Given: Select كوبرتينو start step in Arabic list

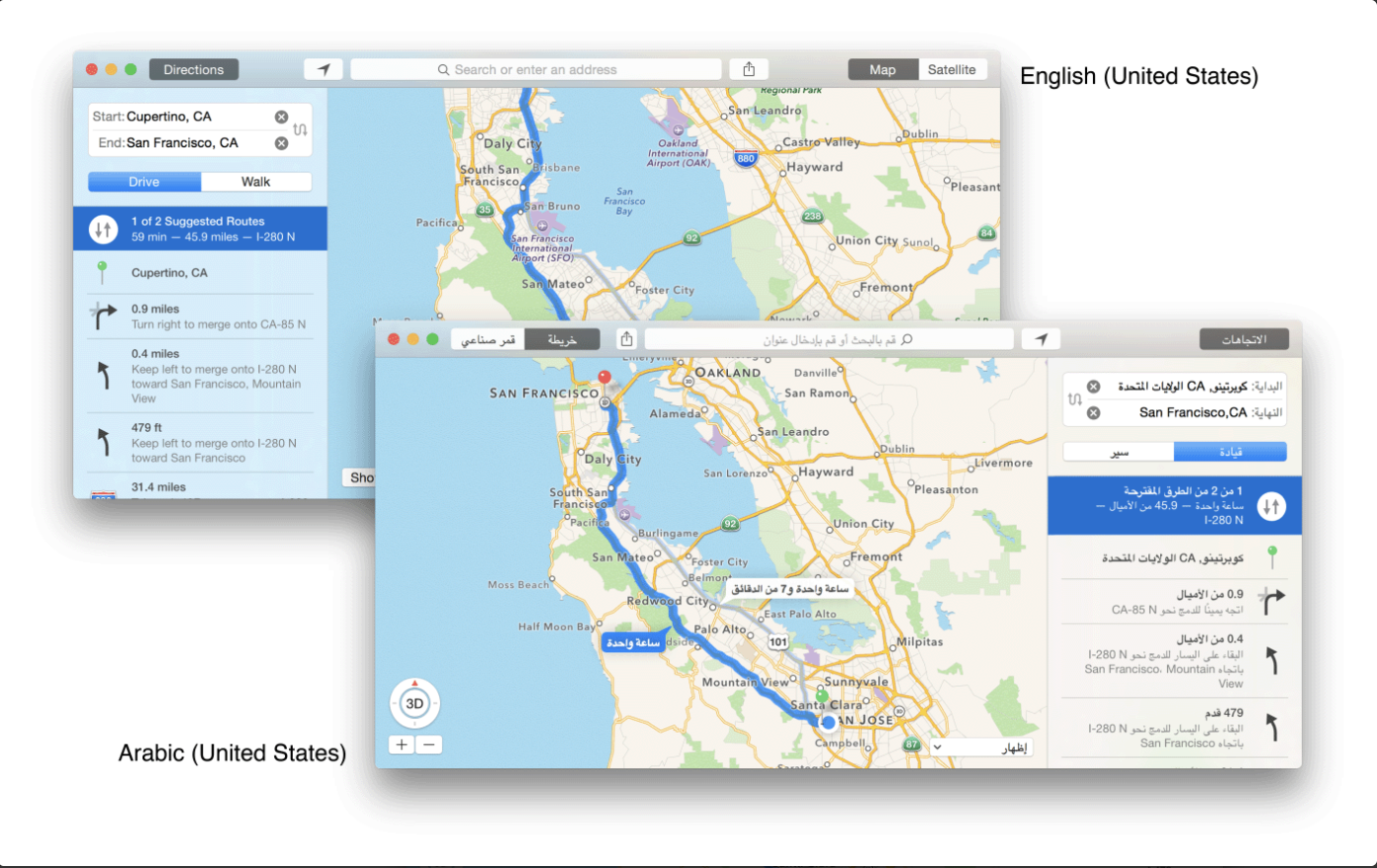Looking at the screenshot, I should [x=1174, y=557].
